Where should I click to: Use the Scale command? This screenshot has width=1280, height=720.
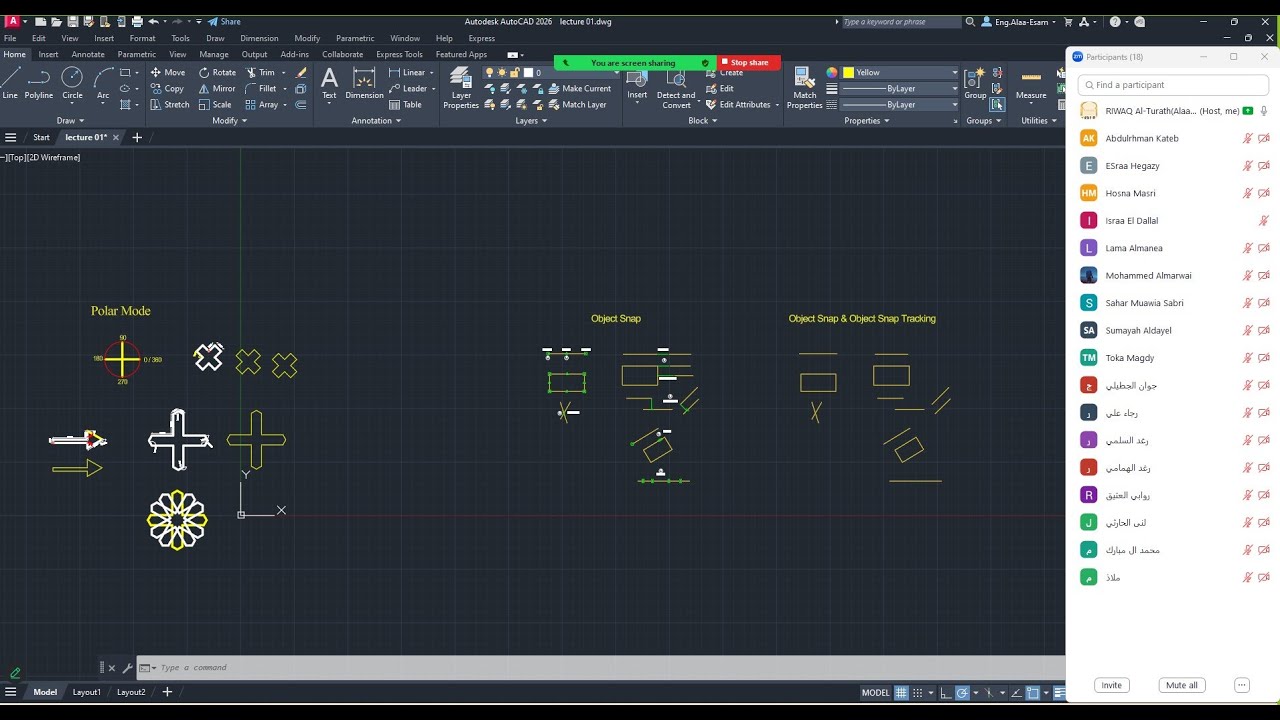[215, 104]
